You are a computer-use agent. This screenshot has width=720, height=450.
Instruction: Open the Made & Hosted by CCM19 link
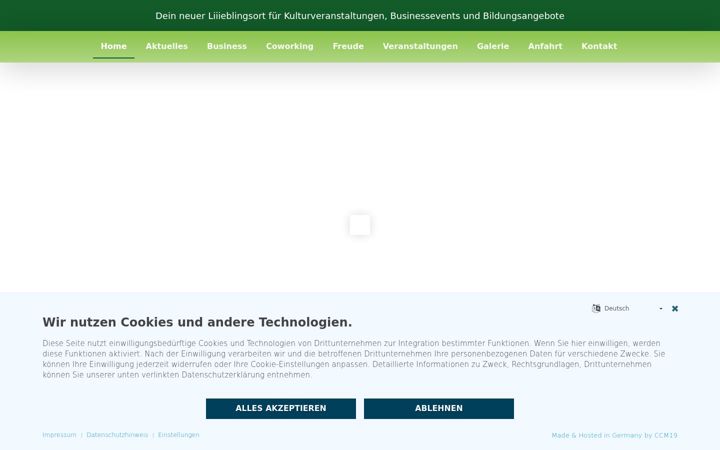click(x=614, y=435)
